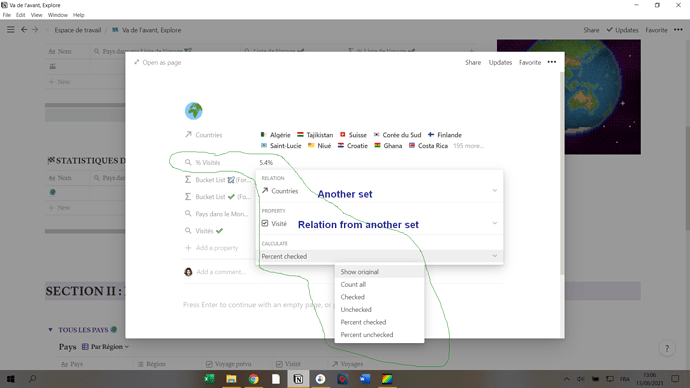Collapse the TOUS LES PAYS toggle
The image size is (690, 388).
click(50, 329)
